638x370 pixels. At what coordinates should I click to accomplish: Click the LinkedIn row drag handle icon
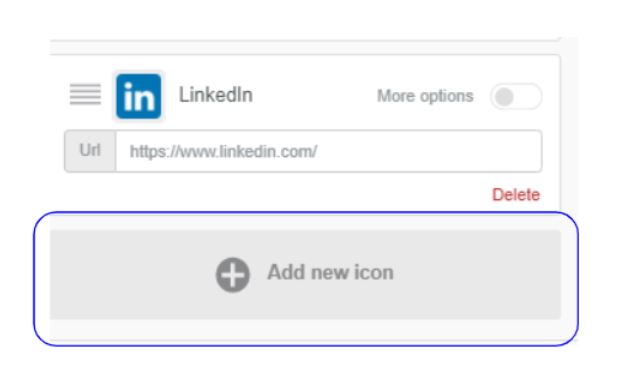[85, 94]
